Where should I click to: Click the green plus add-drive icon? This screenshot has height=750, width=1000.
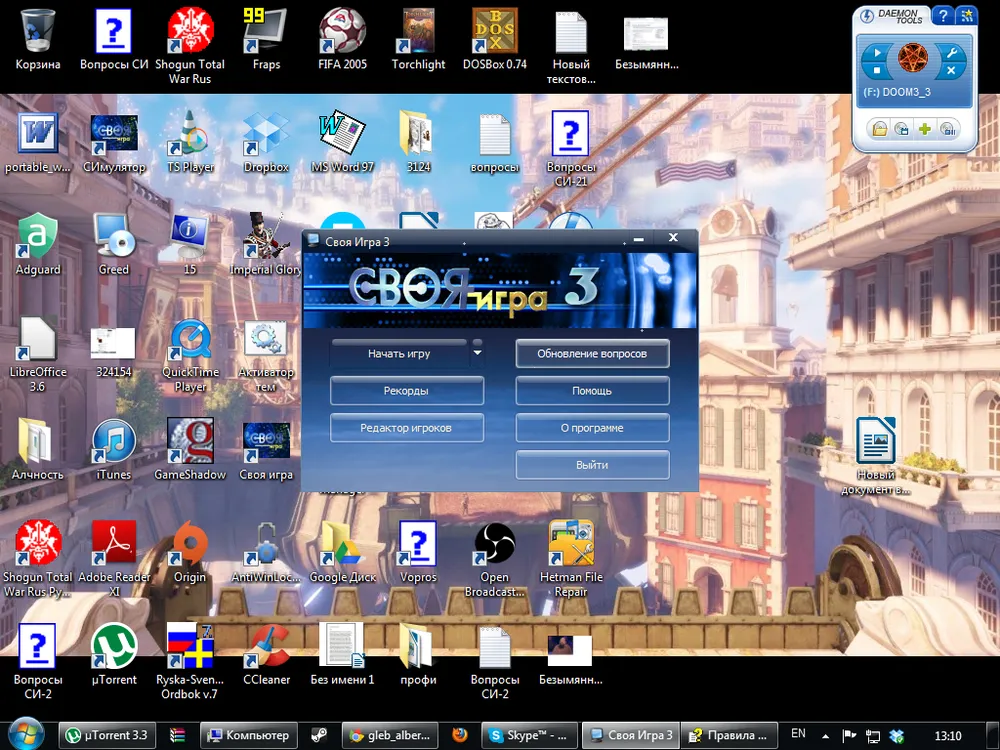(x=924, y=129)
